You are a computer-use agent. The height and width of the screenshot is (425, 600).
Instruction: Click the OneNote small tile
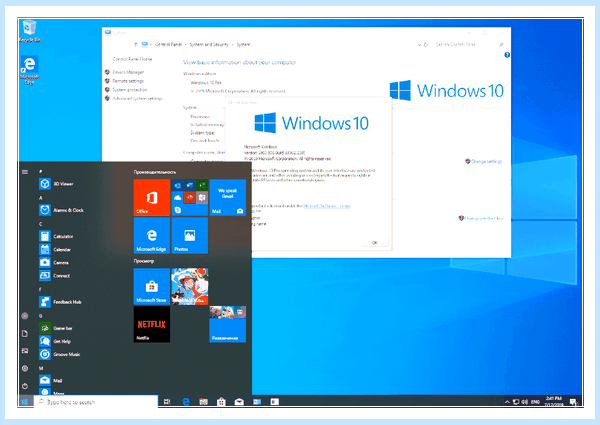tap(202, 198)
